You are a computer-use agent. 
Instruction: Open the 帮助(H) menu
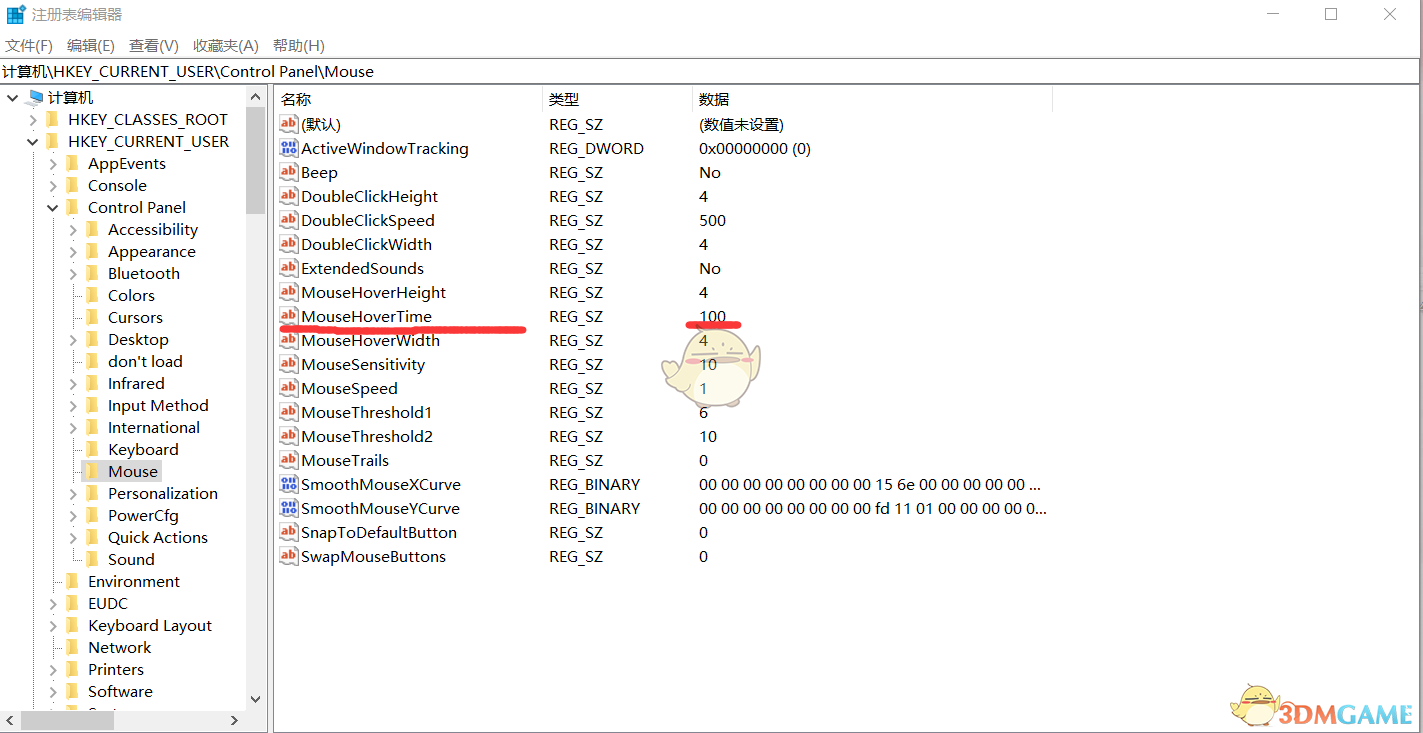[x=299, y=45]
